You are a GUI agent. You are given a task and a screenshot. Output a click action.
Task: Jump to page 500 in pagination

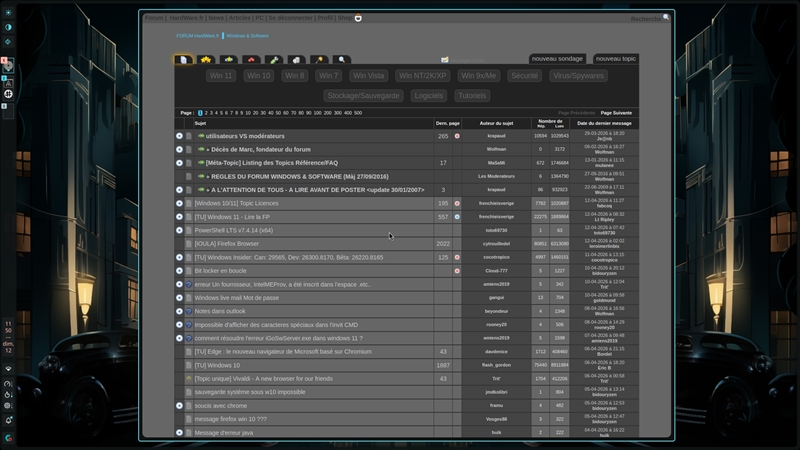pyautogui.click(x=357, y=113)
